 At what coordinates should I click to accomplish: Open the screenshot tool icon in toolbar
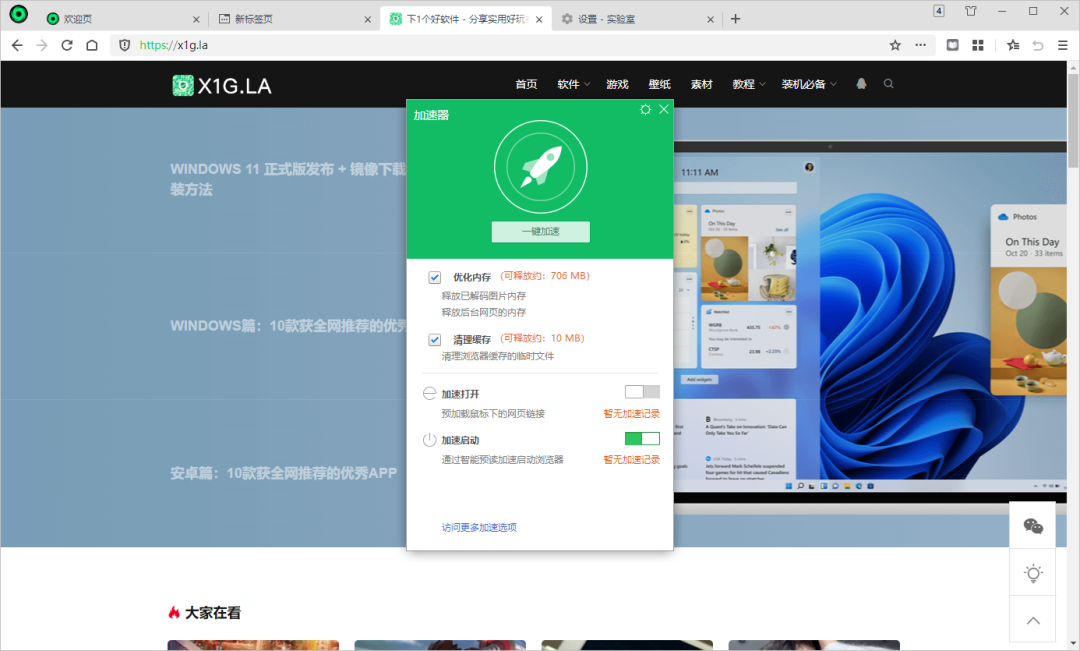click(x=953, y=45)
